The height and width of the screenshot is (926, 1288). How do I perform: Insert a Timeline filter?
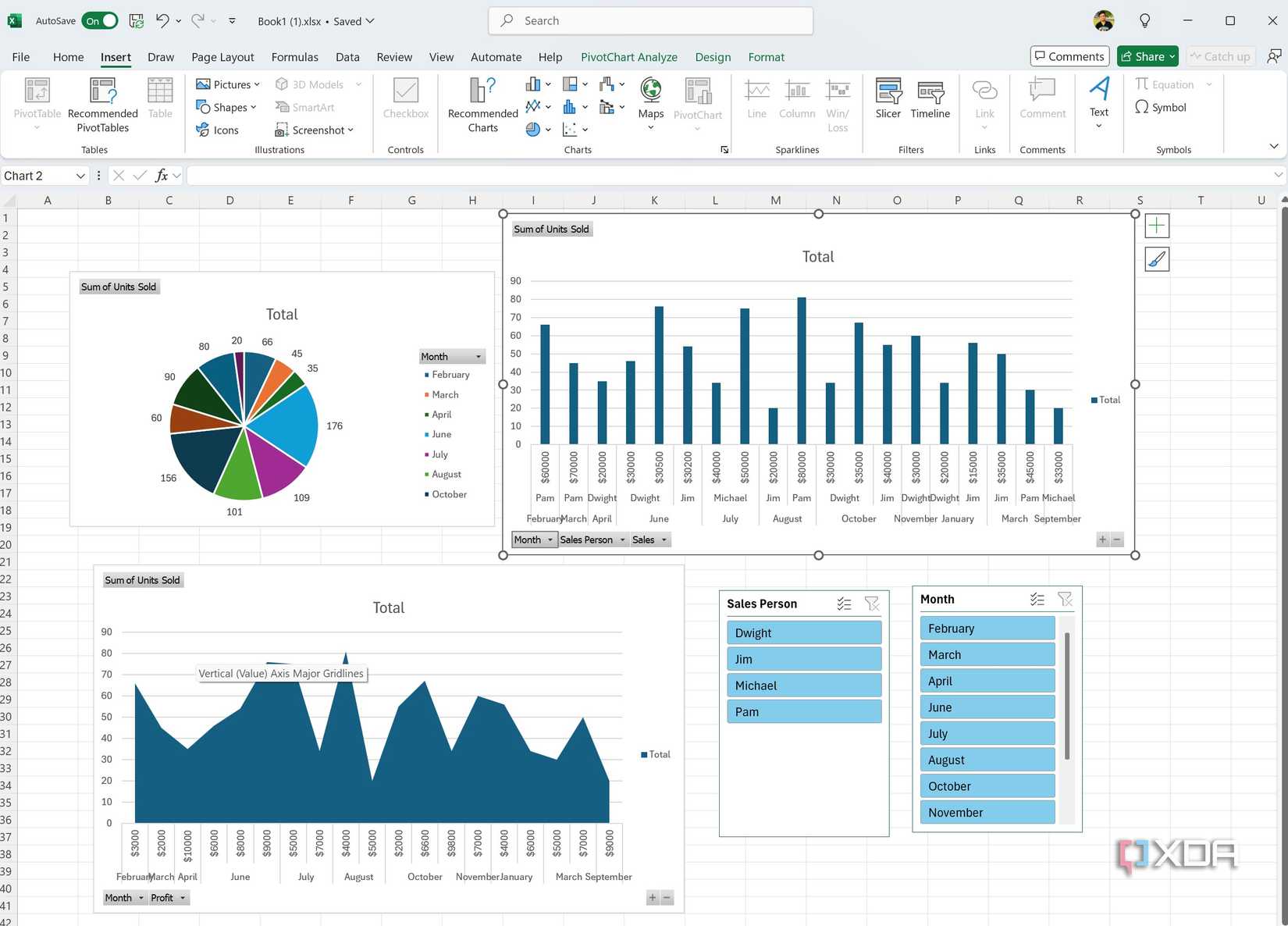(x=930, y=102)
